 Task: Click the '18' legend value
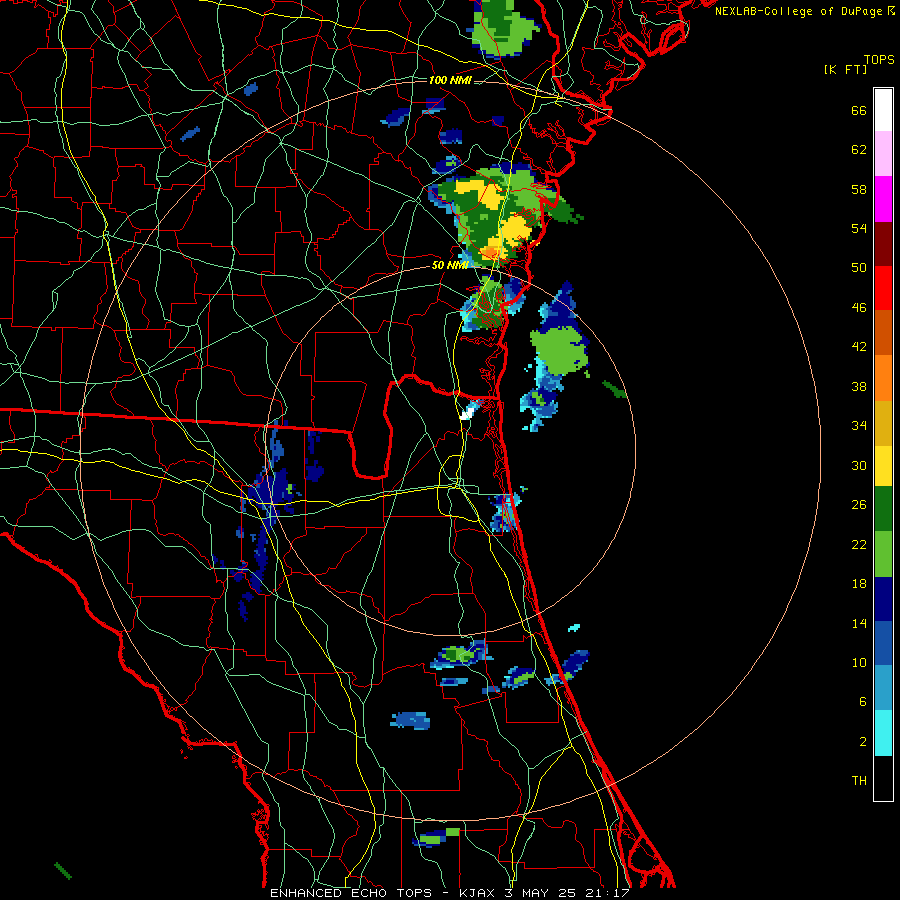(x=859, y=584)
